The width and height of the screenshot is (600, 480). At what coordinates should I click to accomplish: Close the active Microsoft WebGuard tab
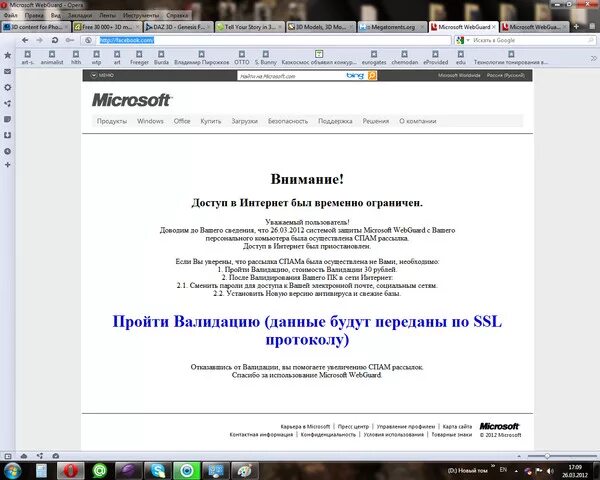494,27
